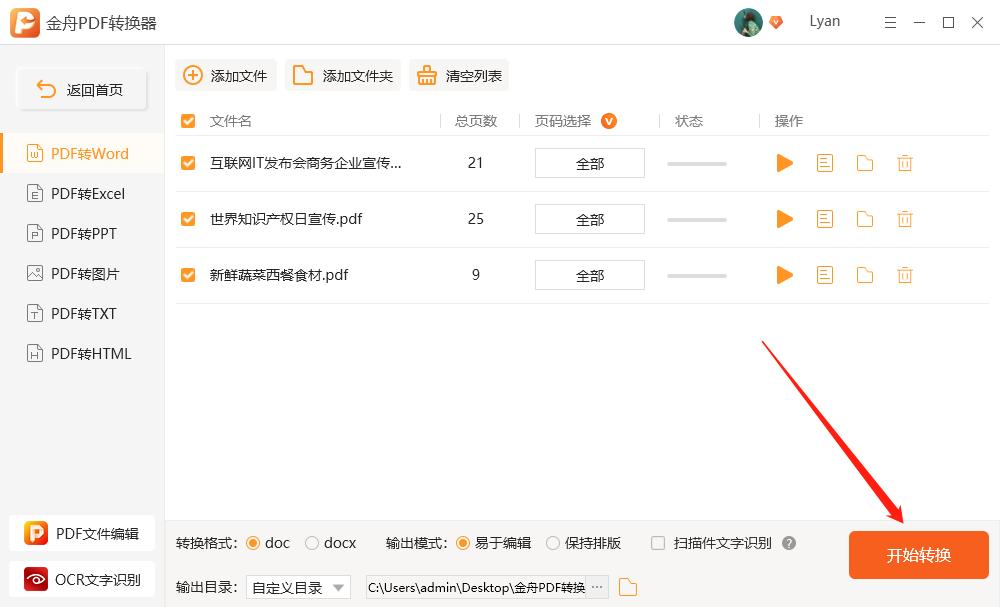Switch to PDF转Excel tab
The height and width of the screenshot is (607, 1000).
click(82, 193)
